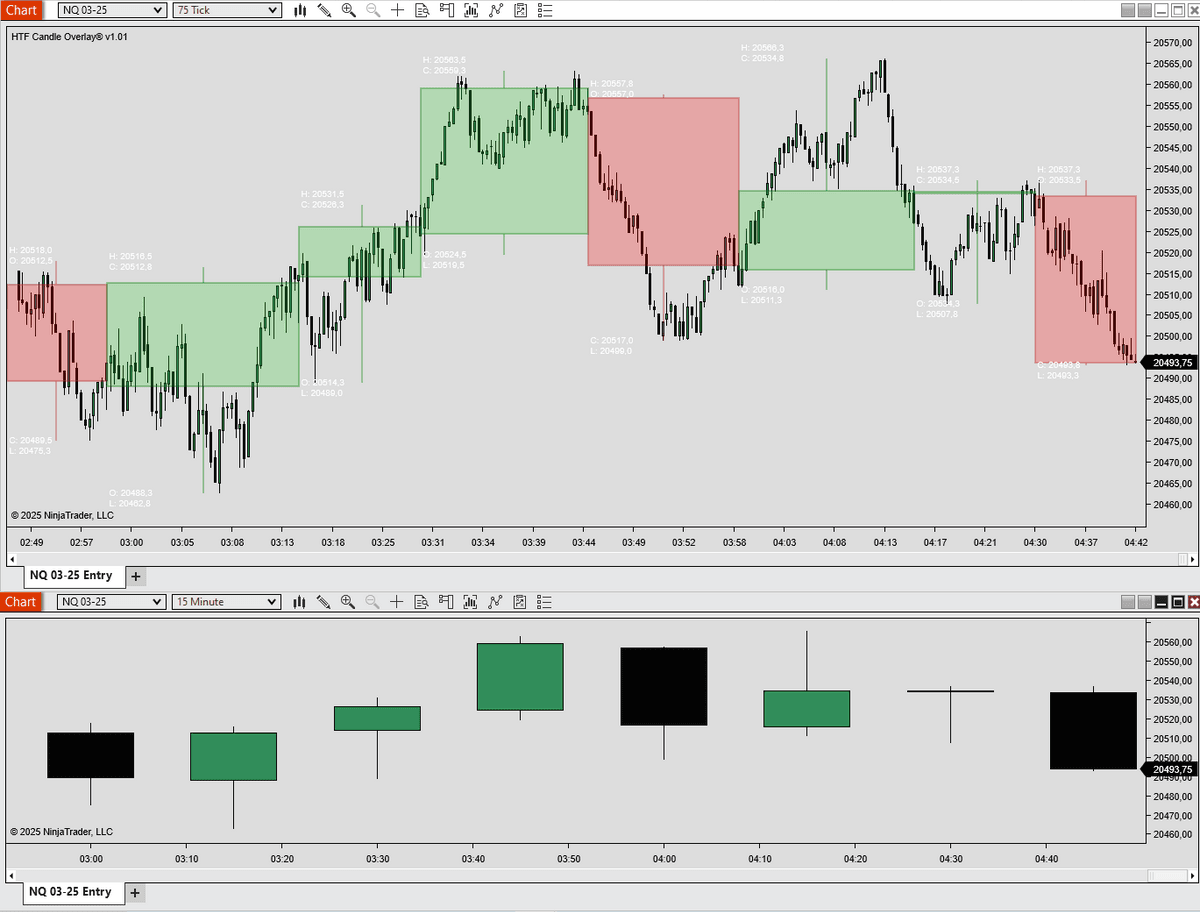1200x912 pixels.
Task: Click horizontal scrollbar at bottom-right of lower chart
Action: [1168, 876]
